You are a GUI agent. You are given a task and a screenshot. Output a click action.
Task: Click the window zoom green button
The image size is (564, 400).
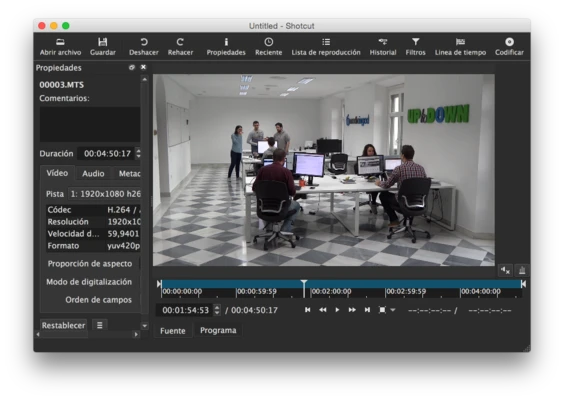[x=65, y=26]
